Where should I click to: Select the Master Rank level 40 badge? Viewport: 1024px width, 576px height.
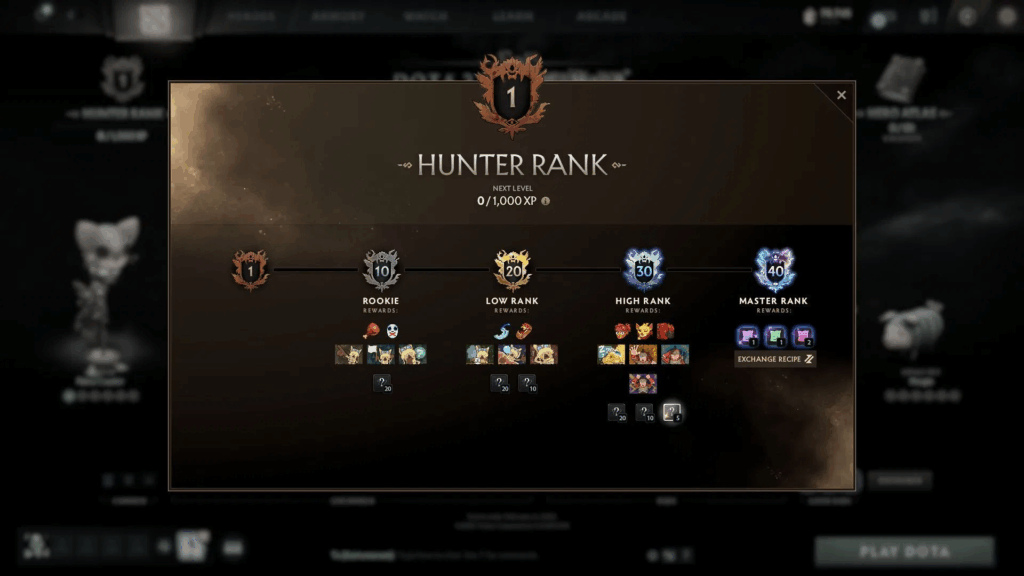click(x=775, y=269)
